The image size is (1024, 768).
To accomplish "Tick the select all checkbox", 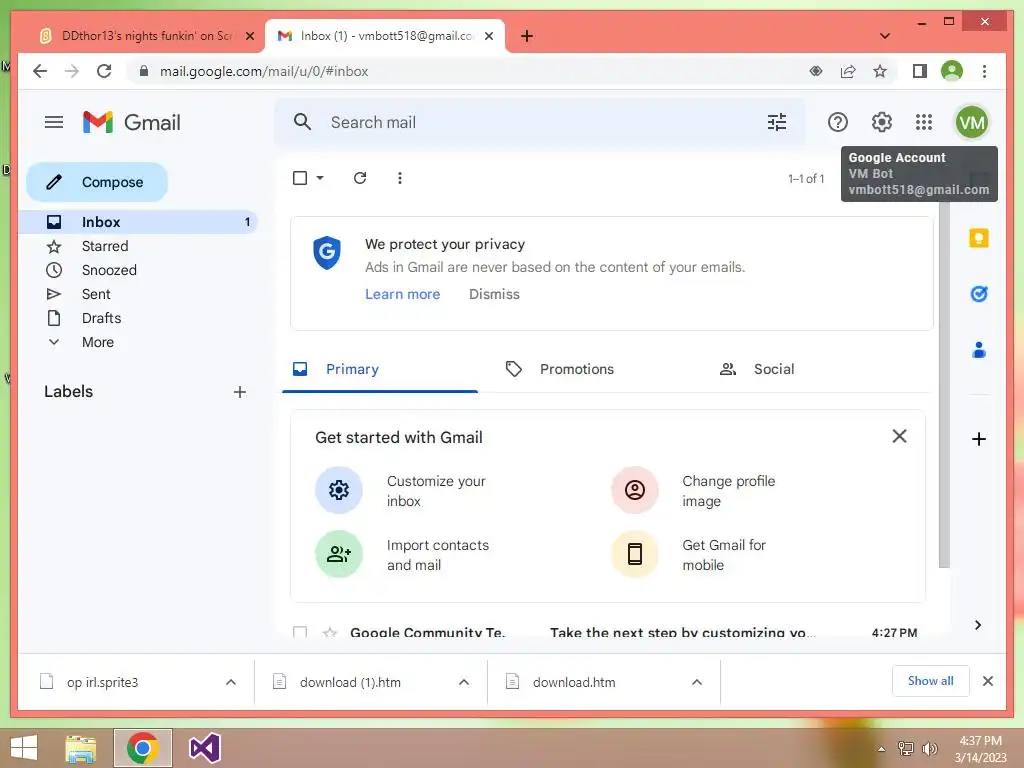I will [x=300, y=178].
